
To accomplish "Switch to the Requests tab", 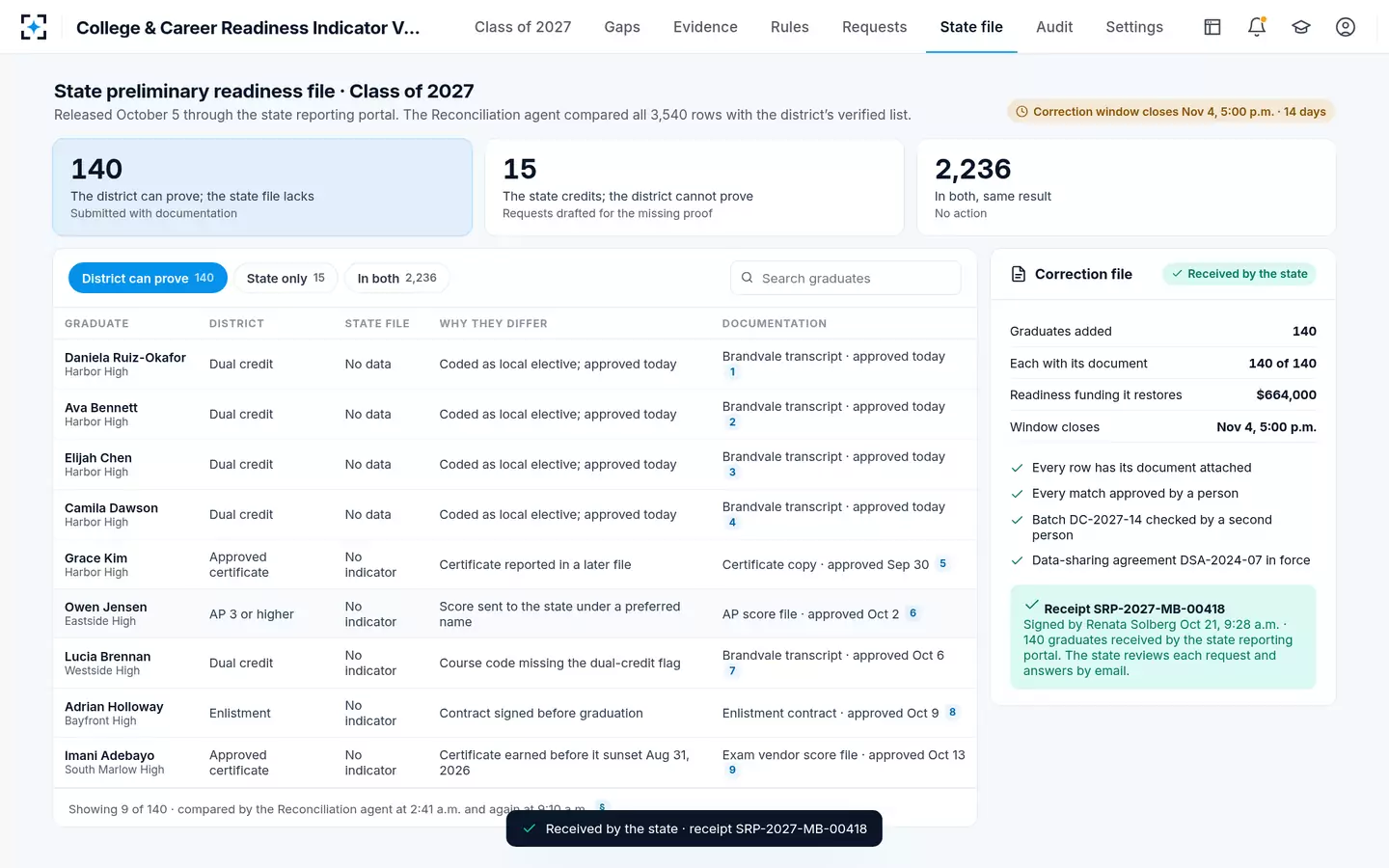I will [874, 27].
